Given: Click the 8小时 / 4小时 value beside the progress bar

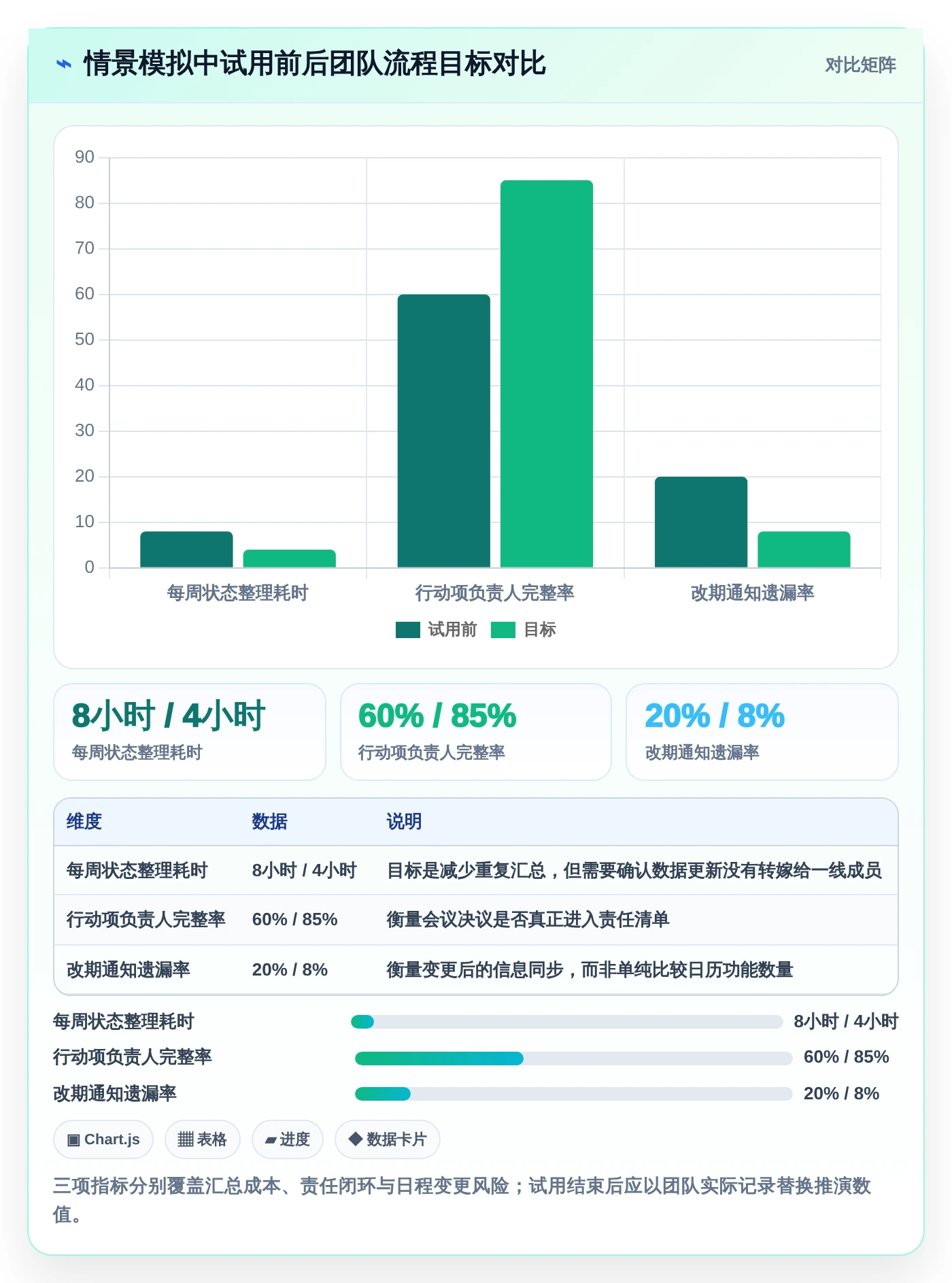Looking at the screenshot, I should pos(846,1022).
